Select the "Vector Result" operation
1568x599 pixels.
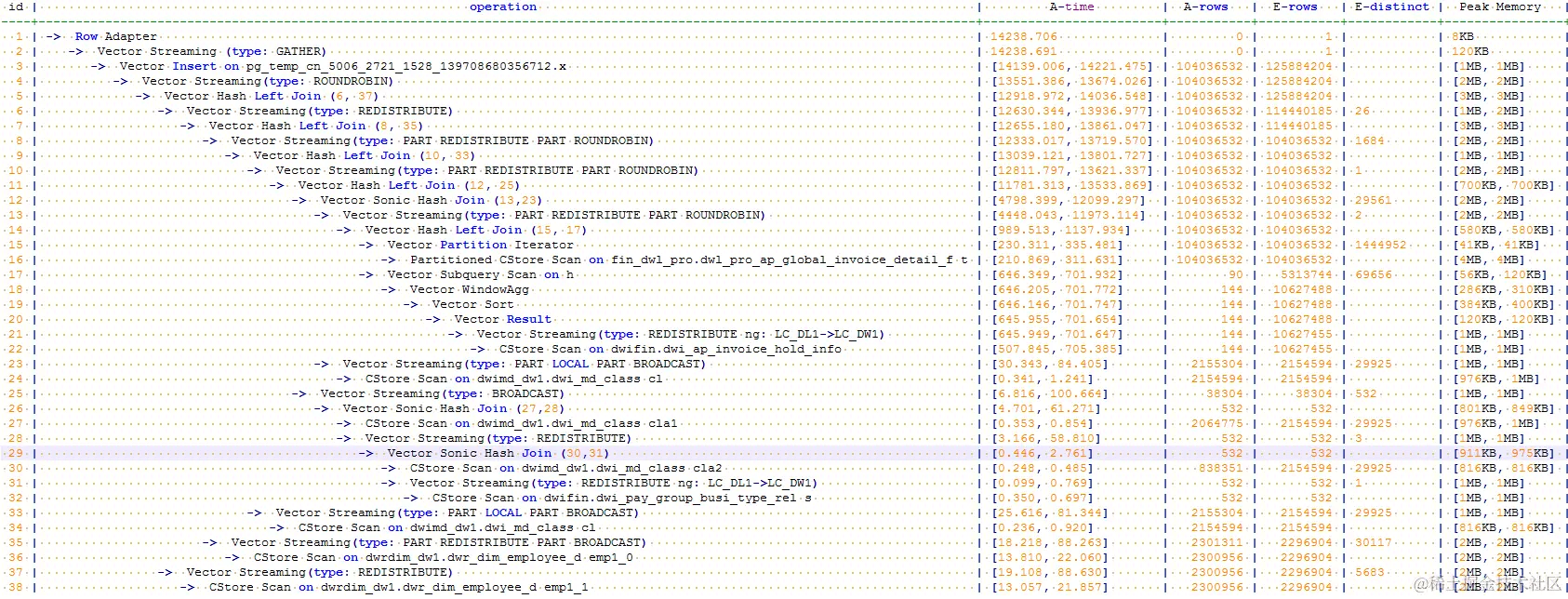pos(502,319)
